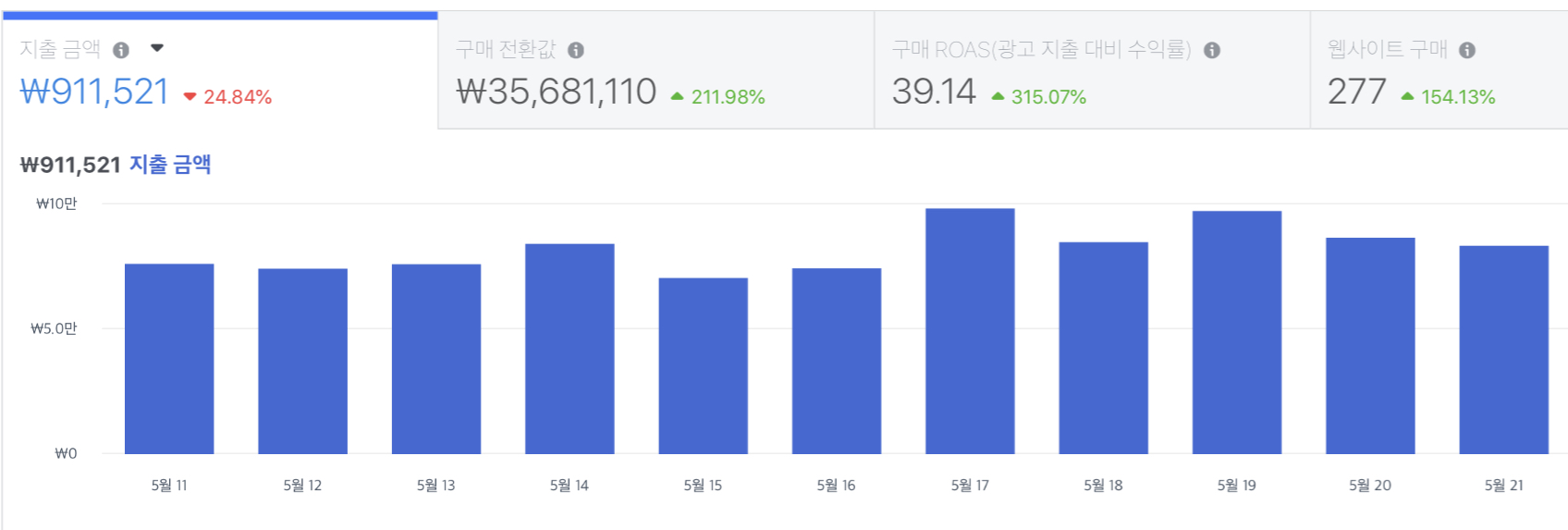Click the bar for 5월 12

[x=302, y=362]
